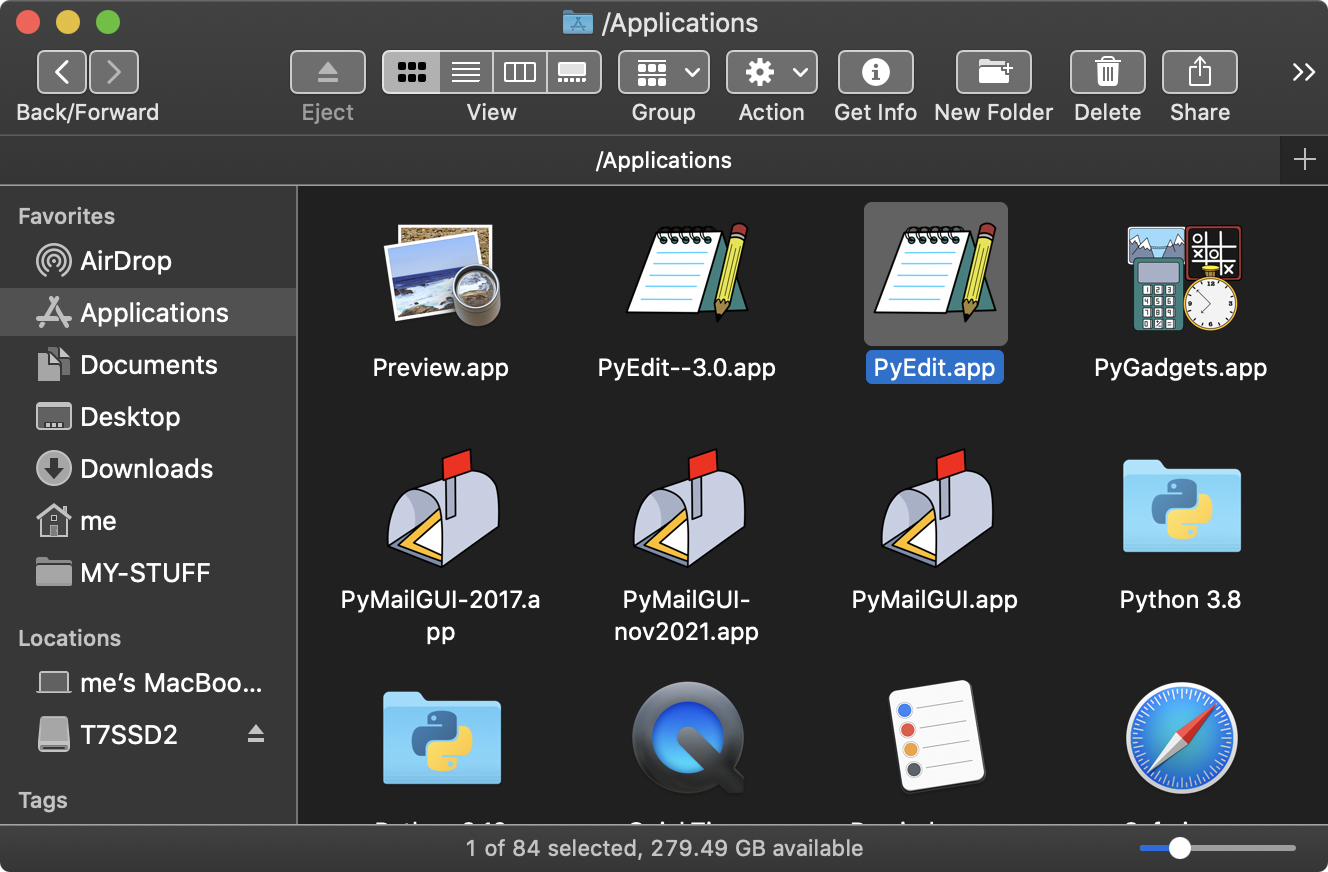1328x872 pixels.
Task: Open Documents in sidebar
Action: (148, 365)
